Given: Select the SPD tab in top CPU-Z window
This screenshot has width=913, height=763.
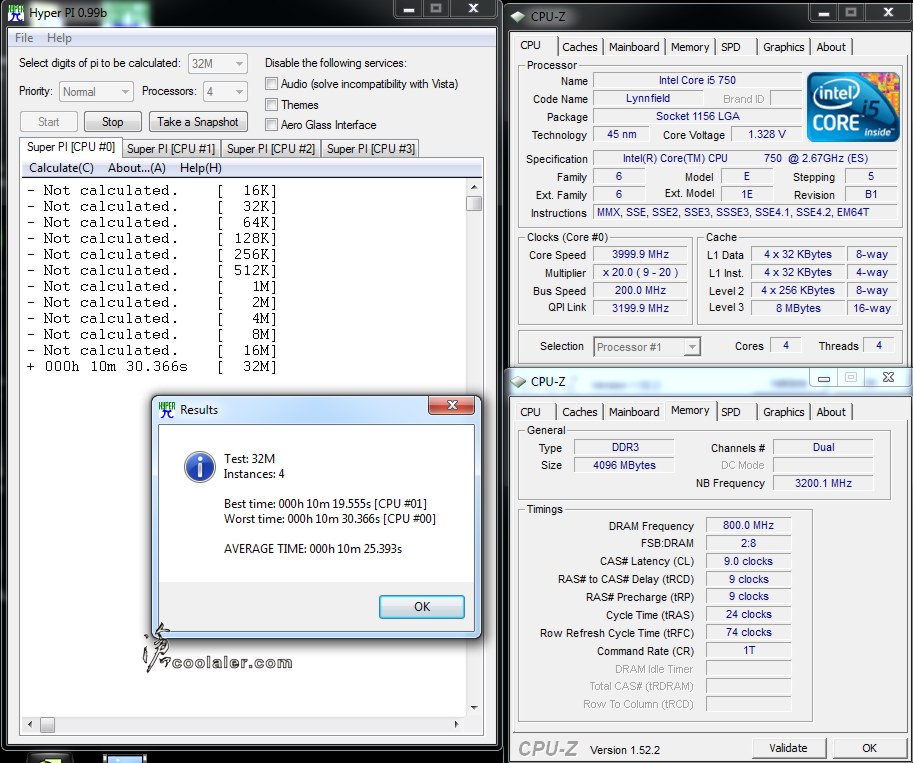Looking at the screenshot, I should point(731,47).
